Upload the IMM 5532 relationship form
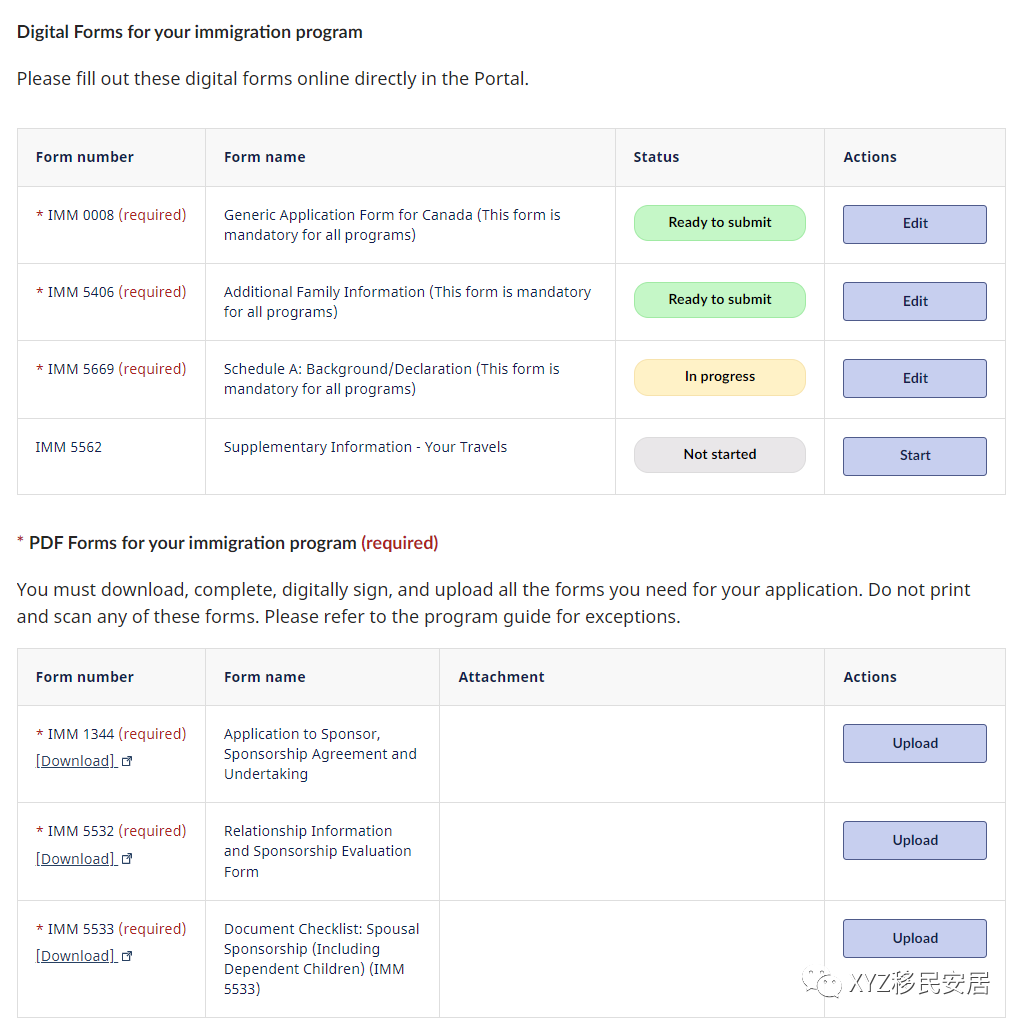 click(914, 841)
